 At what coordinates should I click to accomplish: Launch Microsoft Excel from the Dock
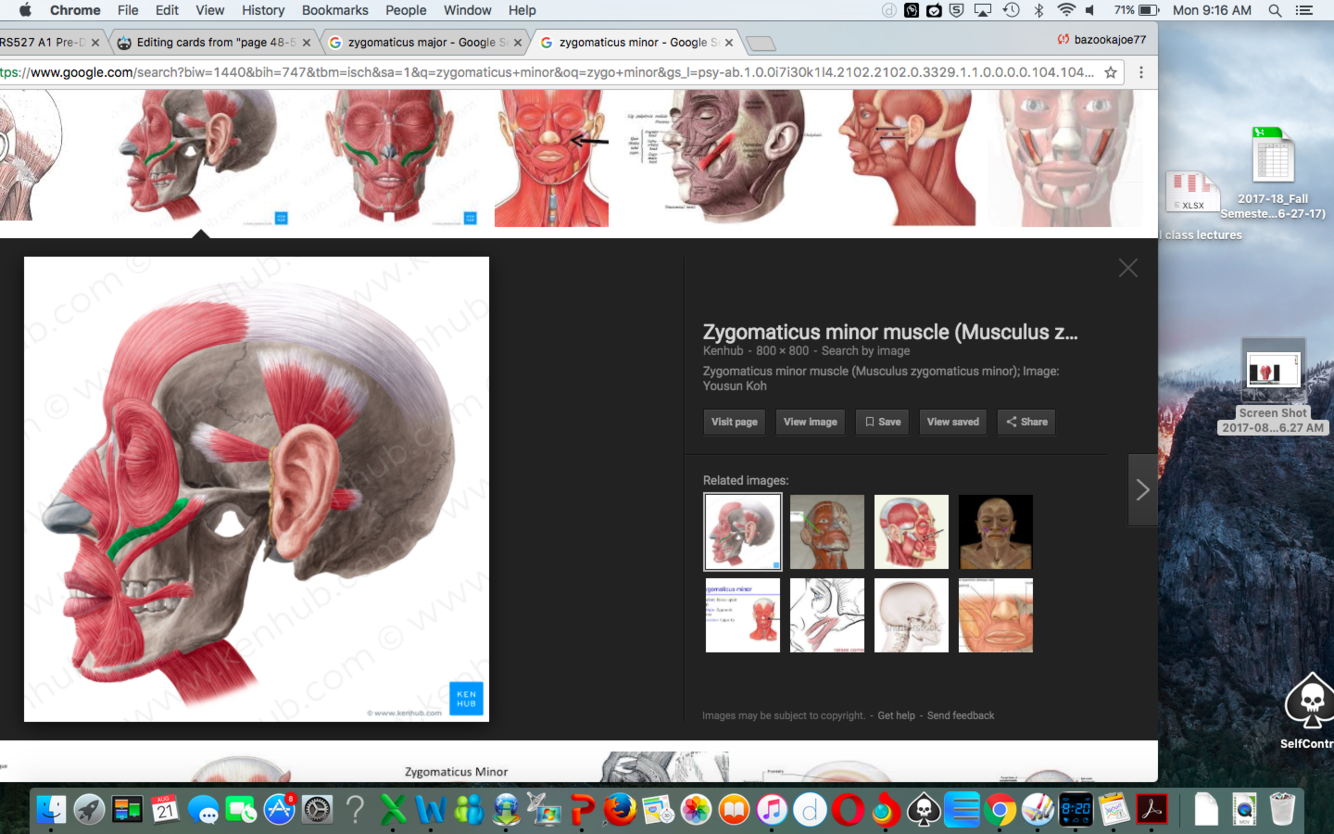coord(393,809)
